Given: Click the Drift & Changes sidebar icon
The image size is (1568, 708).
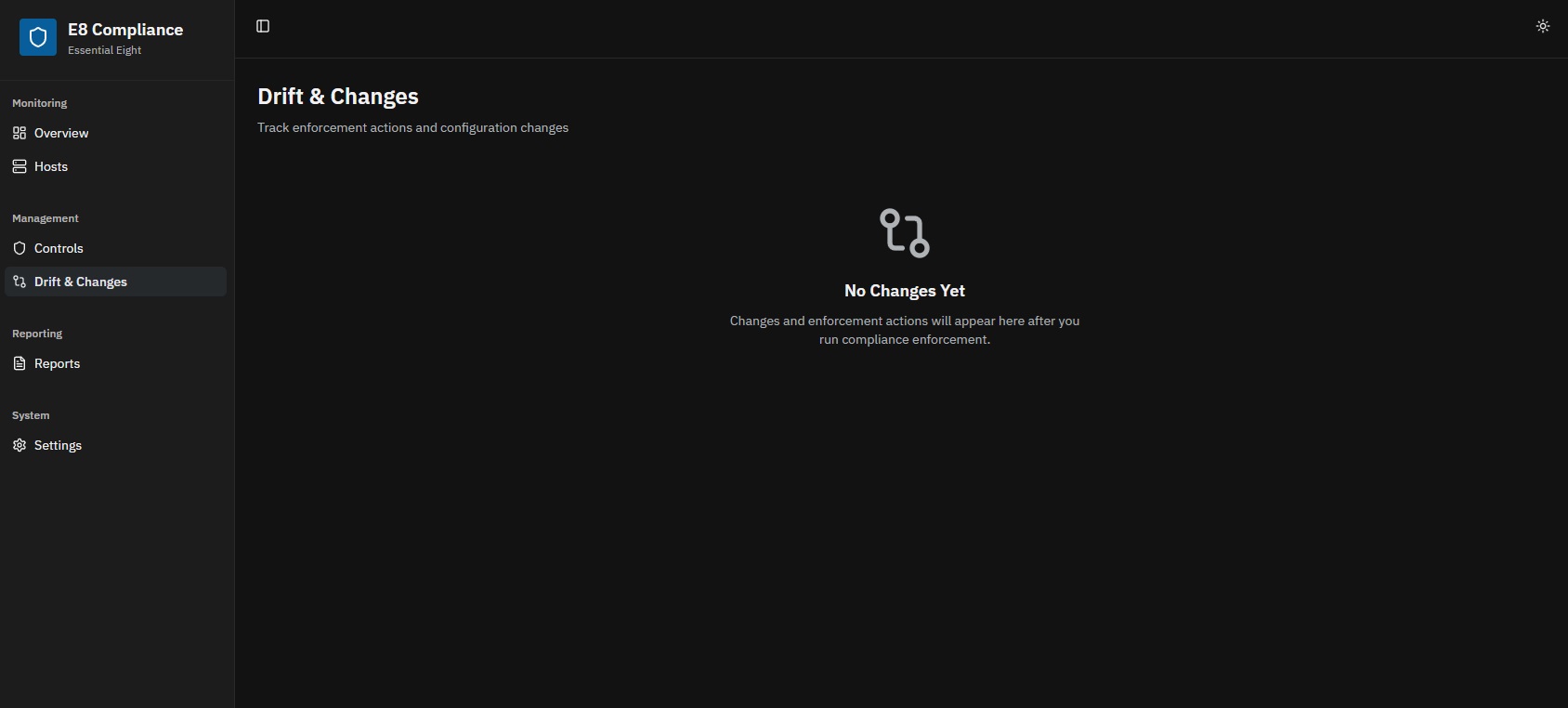Looking at the screenshot, I should 20,282.
